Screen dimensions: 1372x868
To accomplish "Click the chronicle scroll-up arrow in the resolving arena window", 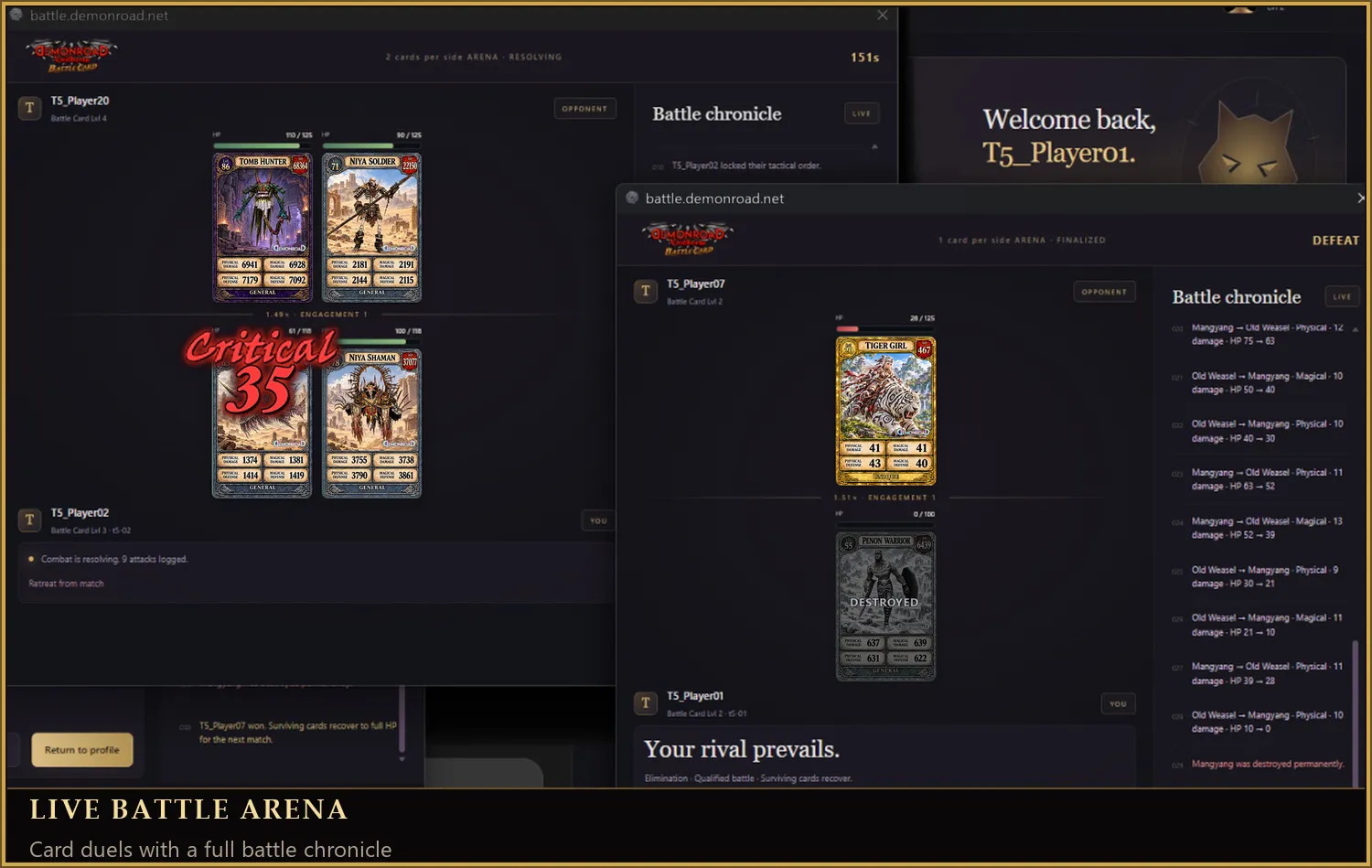I will 874,146.
